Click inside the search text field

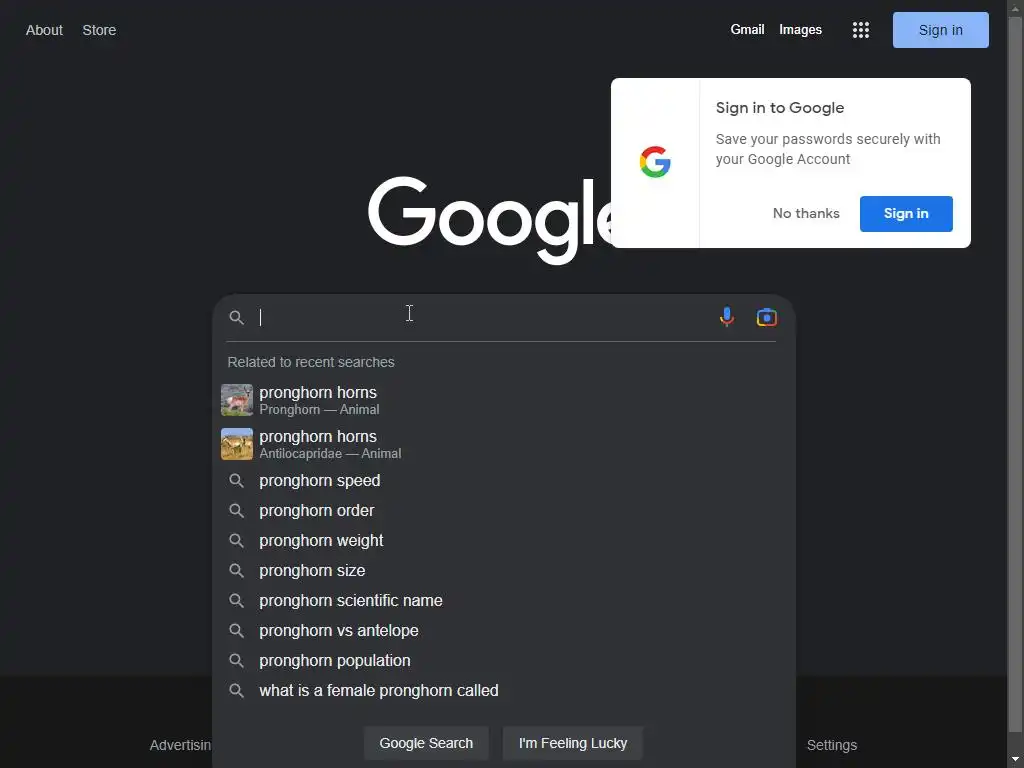click(485, 317)
